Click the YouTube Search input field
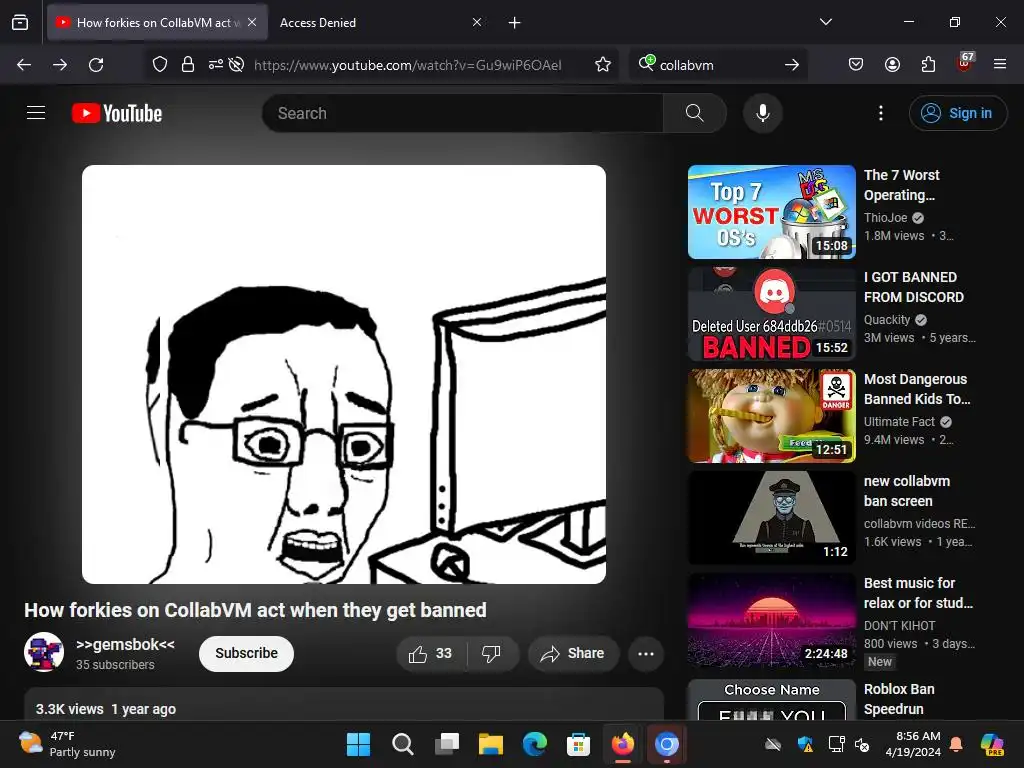Image resolution: width=1024 pixels, height=768 pixels. click(x=462, y=113)
